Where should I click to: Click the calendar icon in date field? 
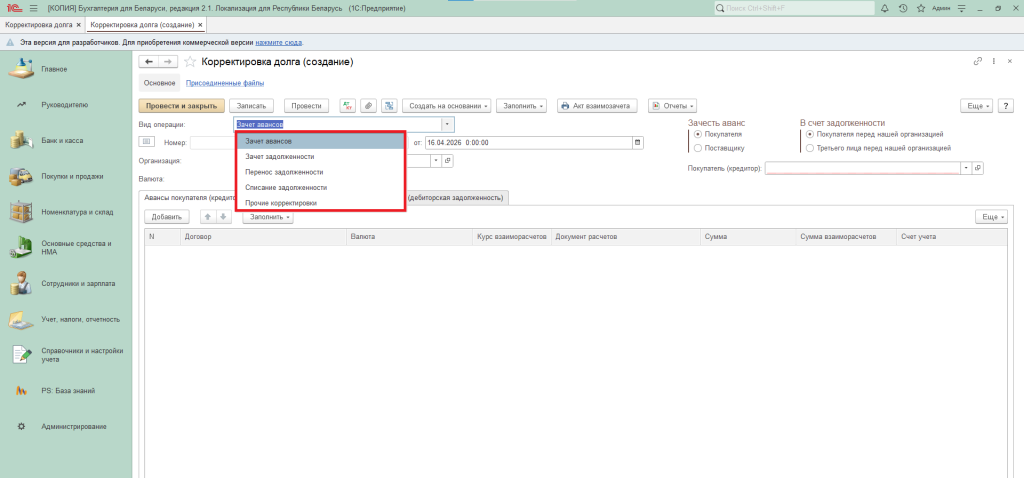click(x=637, y=142)
